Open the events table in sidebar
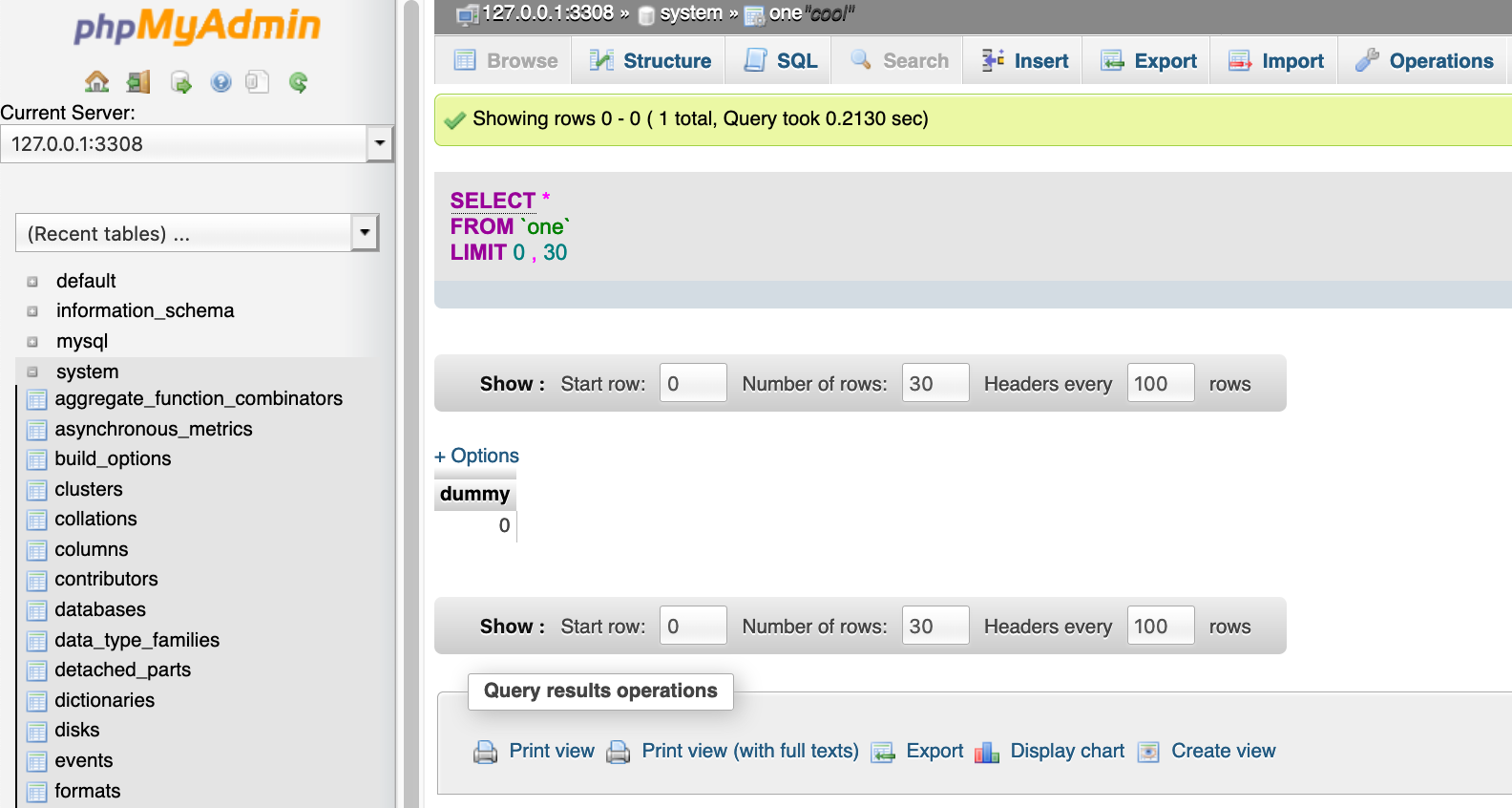This screenshot has width=1512, height=808. pos(84,760)
